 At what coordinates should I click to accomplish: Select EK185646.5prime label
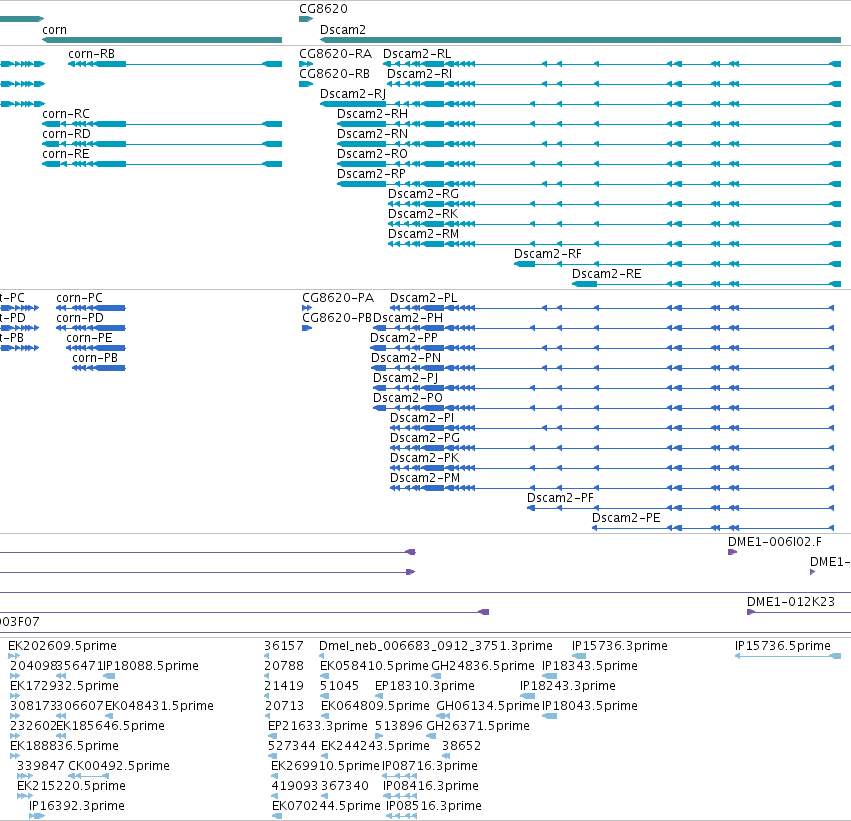[x=110, y=727]
